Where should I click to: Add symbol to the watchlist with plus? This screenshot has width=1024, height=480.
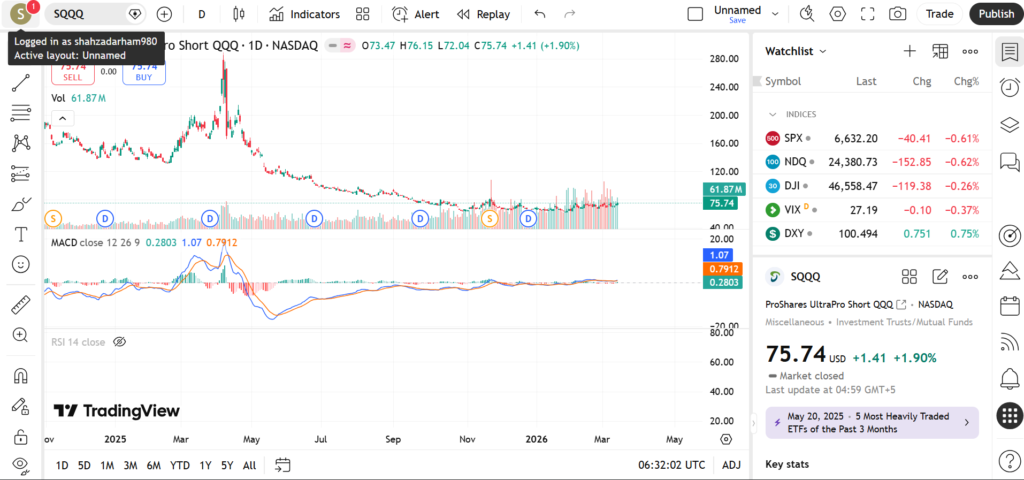[x=909, y=51]
